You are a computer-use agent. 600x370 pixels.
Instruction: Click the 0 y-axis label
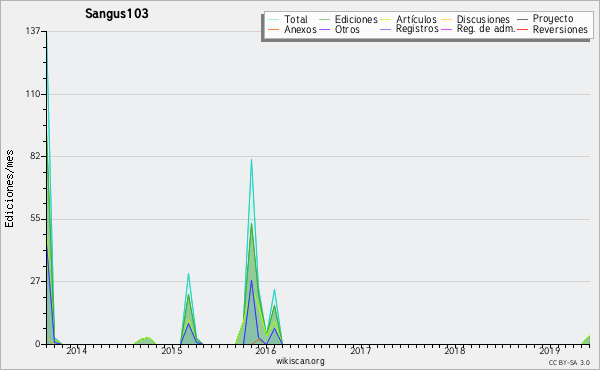pos(38,344)
